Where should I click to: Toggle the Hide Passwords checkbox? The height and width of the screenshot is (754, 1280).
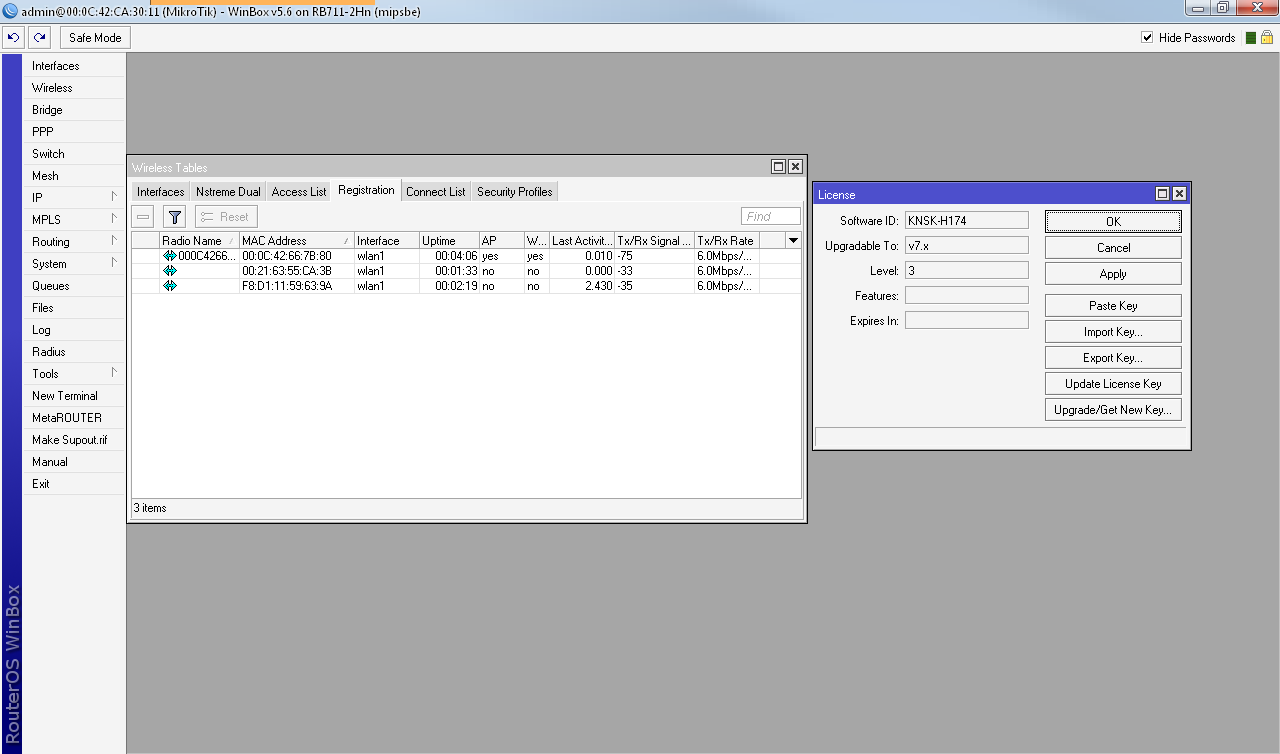1147,38
